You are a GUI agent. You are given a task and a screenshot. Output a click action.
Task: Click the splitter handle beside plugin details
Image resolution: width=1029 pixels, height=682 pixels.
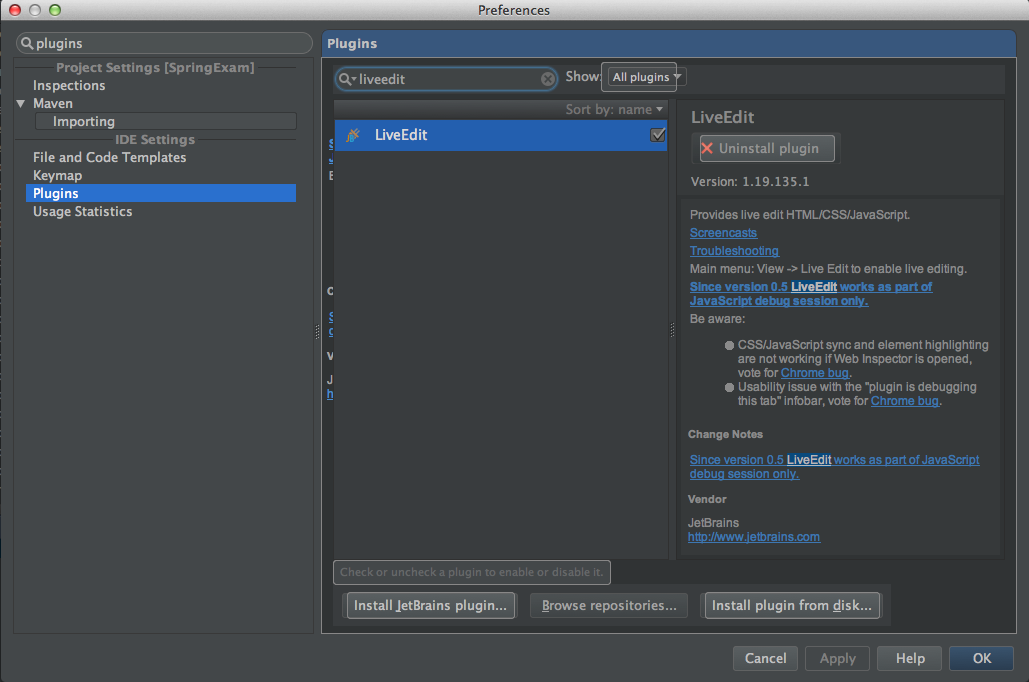672,330
